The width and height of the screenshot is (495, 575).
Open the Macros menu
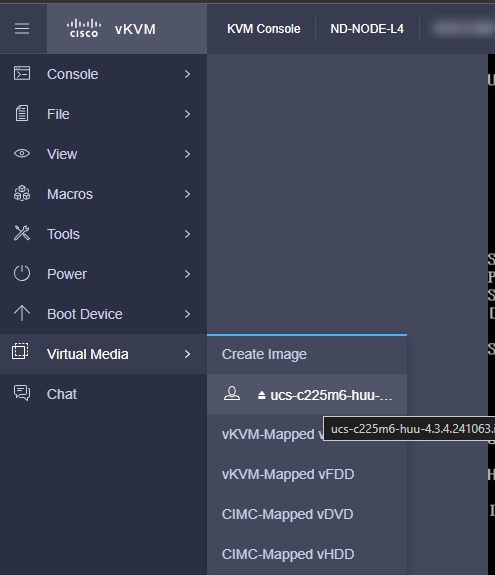103,194
